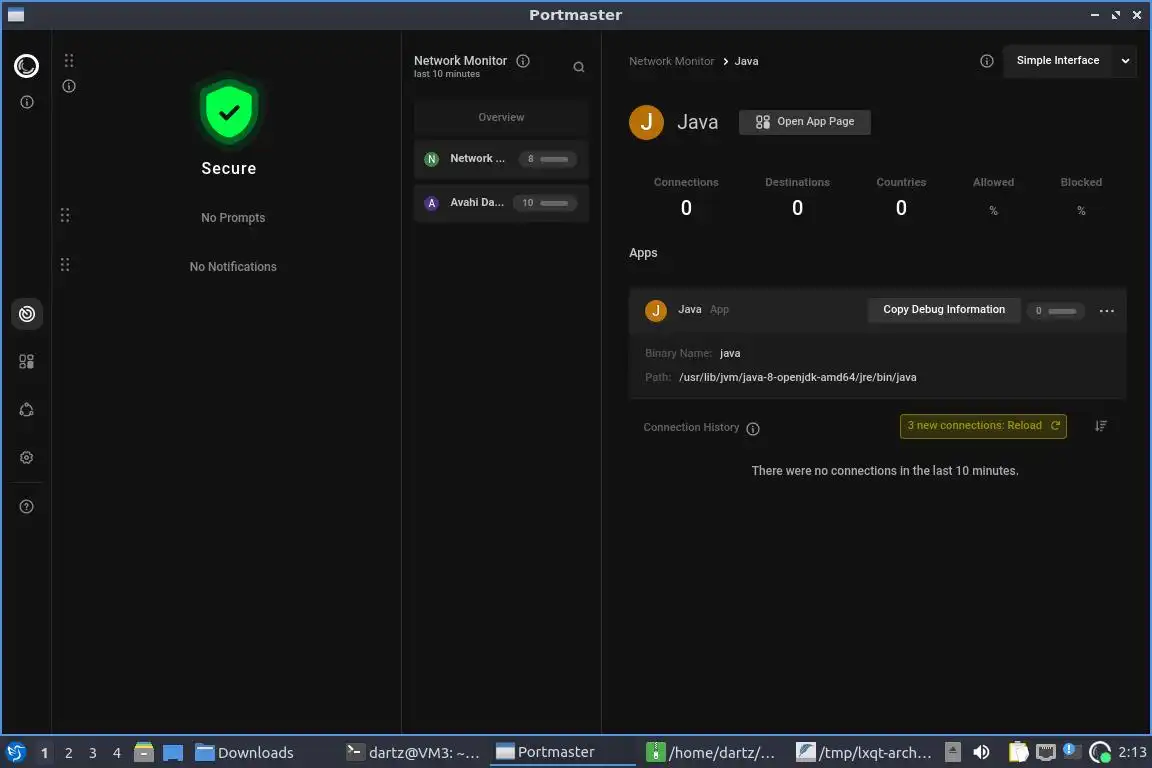The image size is (1152, 768).
Task: Open the Downloads window from taskbar
Action: pyautogui.click(x=245, y=753)
